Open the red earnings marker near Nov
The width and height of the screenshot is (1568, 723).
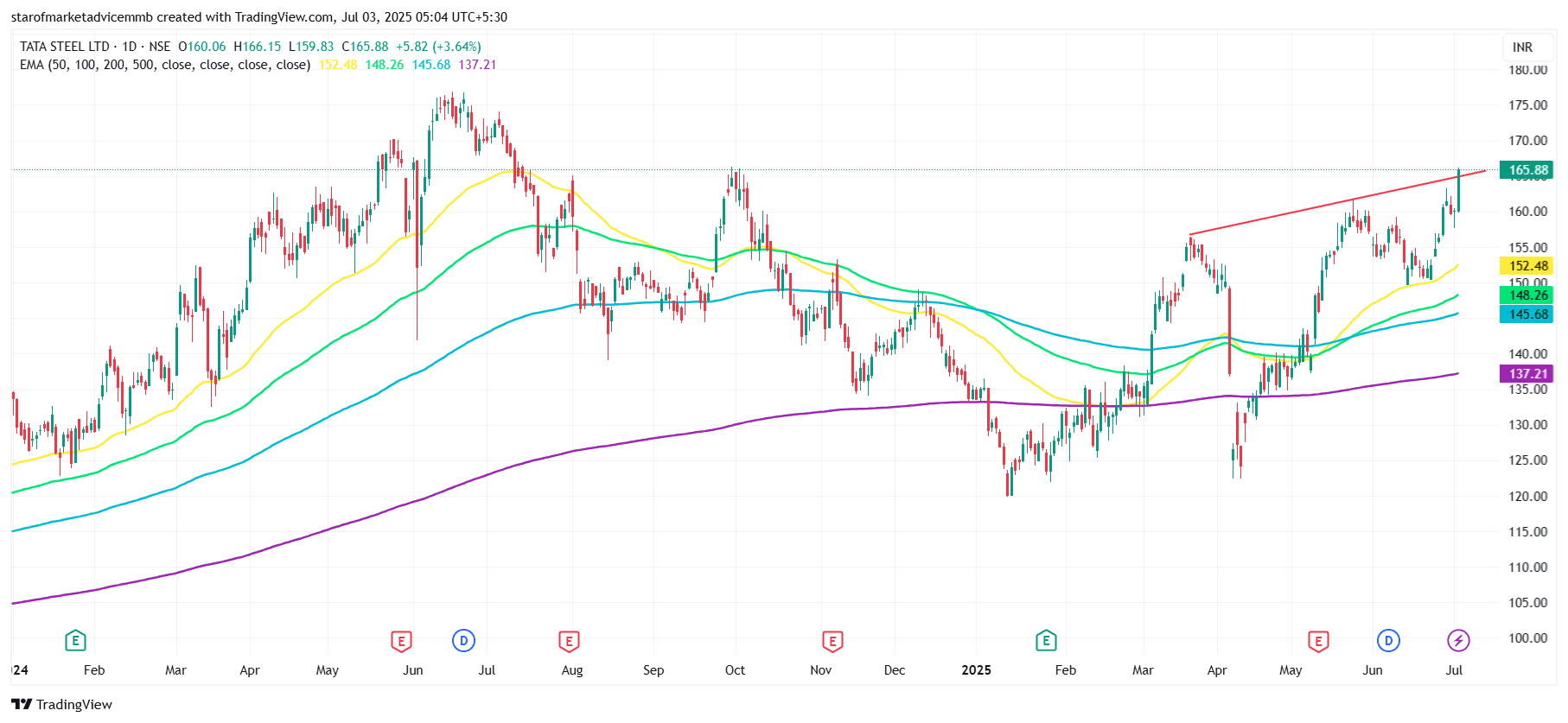click(832, 641)
